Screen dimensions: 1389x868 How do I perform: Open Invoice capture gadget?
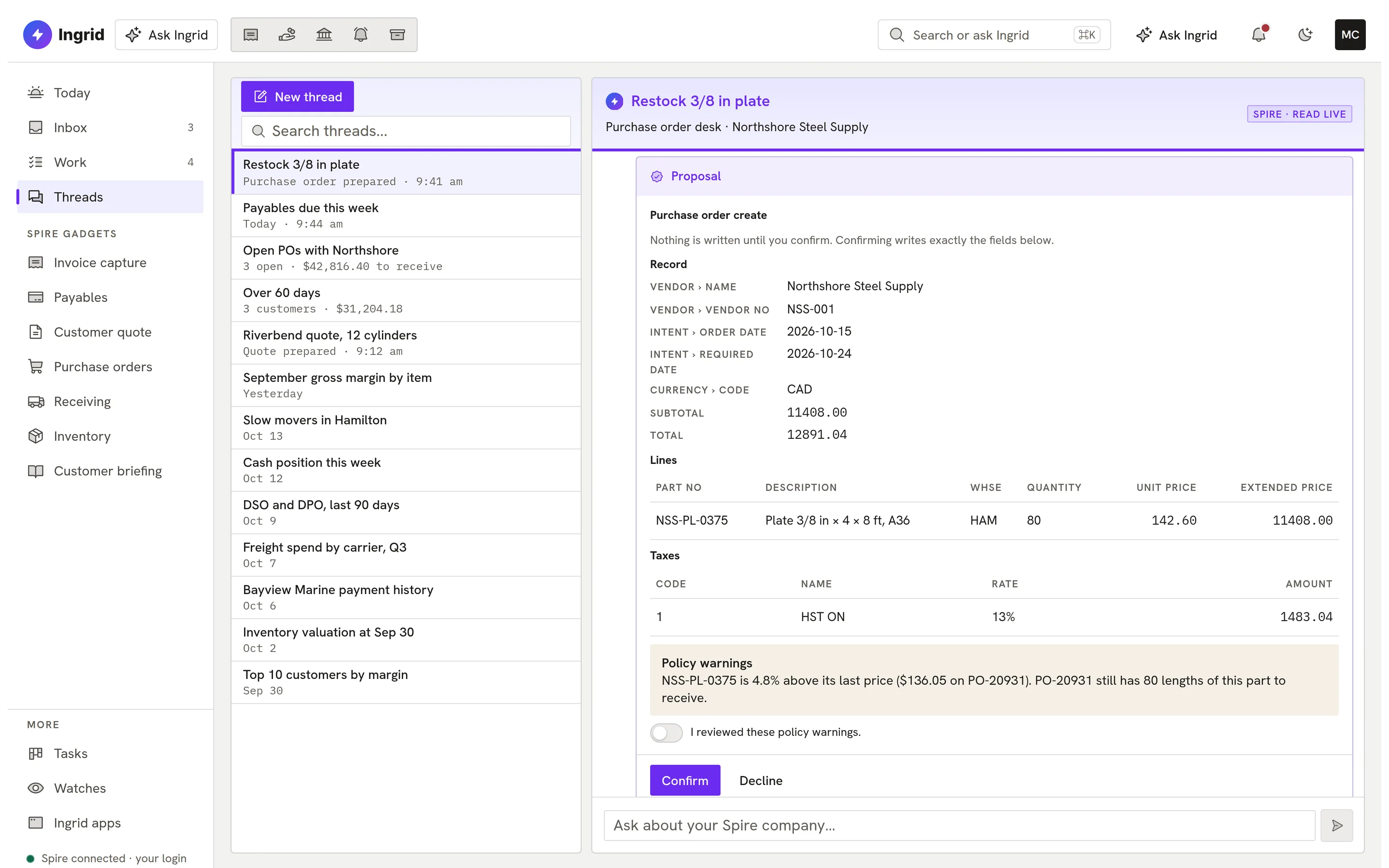(x=110, y=263)
